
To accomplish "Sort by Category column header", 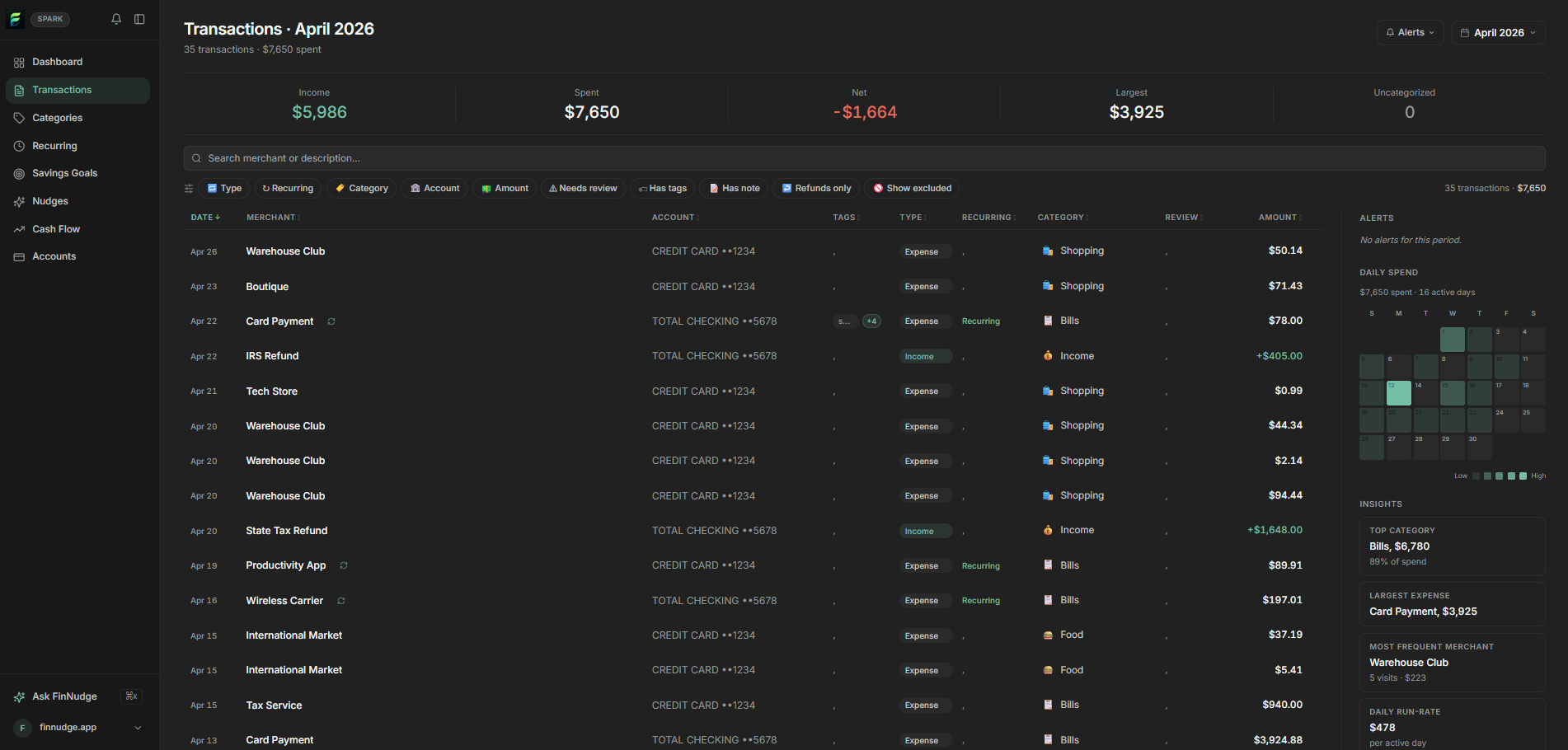I will click(1063, 218).
